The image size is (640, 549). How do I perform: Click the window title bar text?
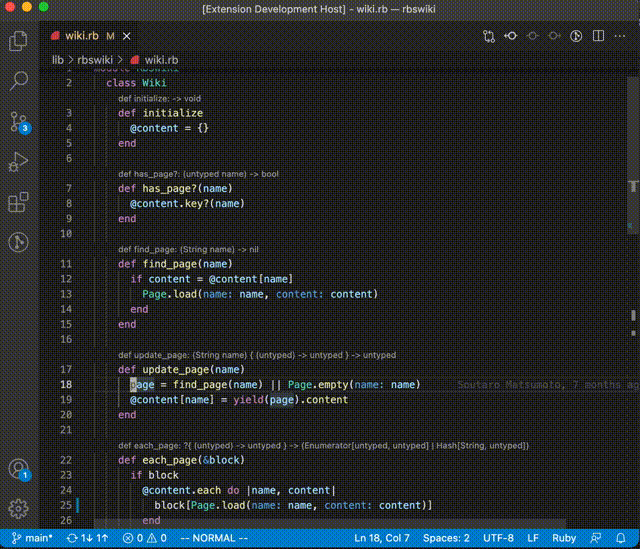(x=319, y=9)
